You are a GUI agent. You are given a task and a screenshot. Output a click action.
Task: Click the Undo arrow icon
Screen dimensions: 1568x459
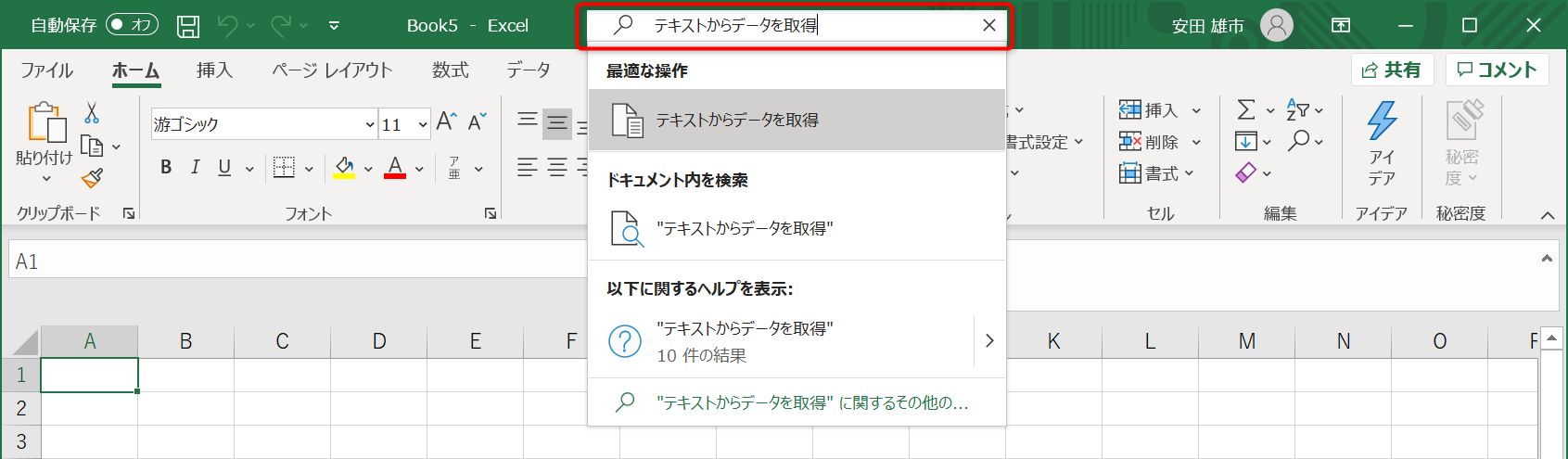point(227,26)
